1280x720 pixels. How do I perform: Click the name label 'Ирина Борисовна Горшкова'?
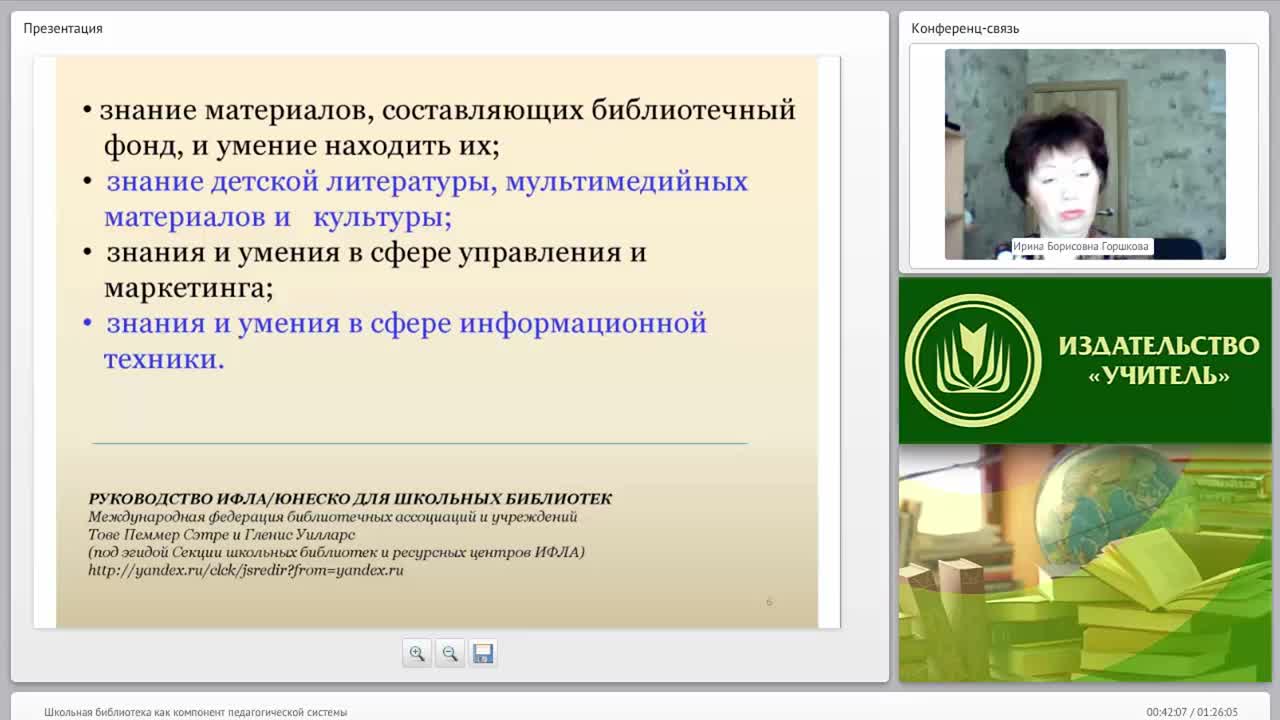coord(1081,246)
